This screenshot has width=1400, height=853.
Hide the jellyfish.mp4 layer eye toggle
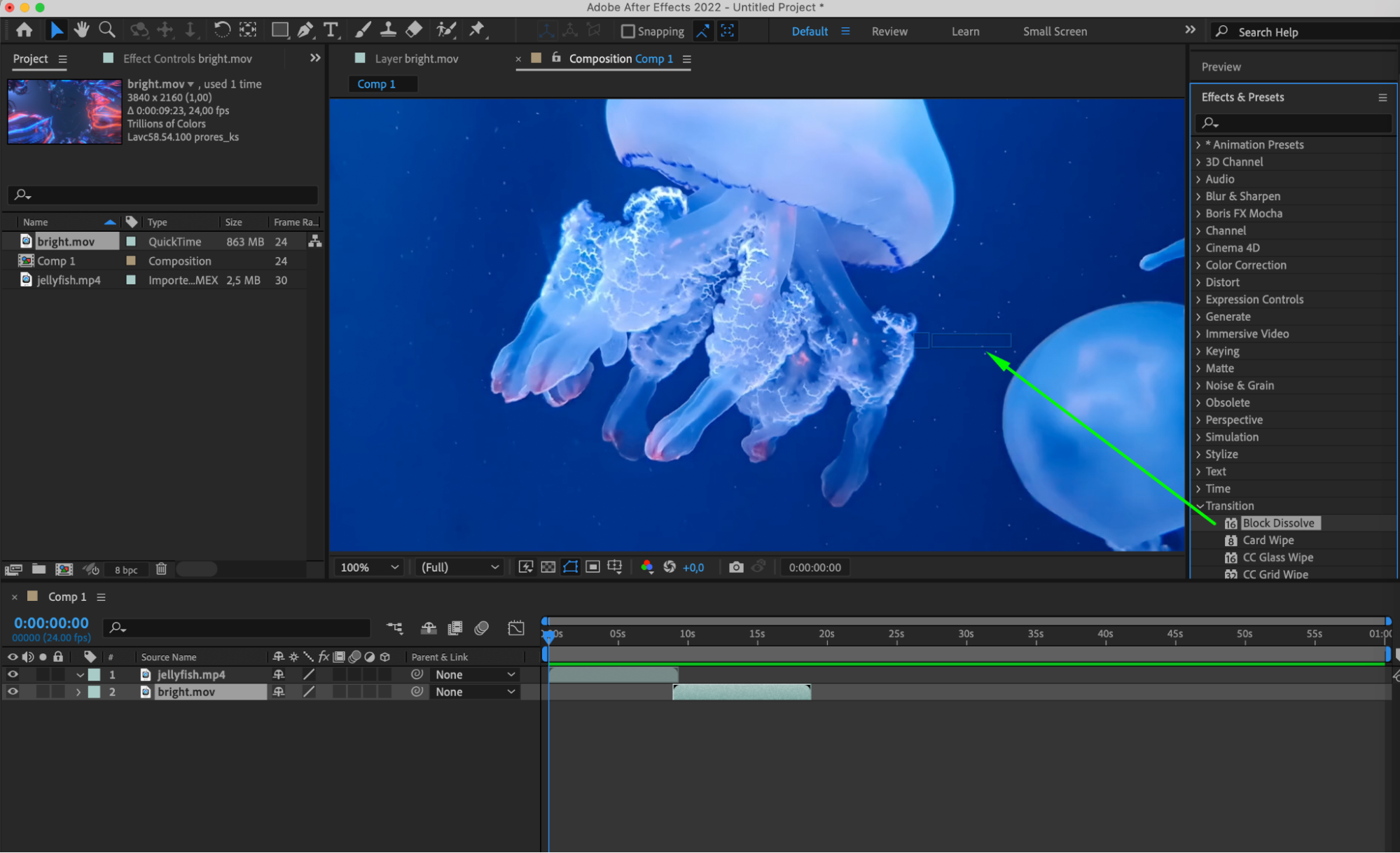[13, 674]
